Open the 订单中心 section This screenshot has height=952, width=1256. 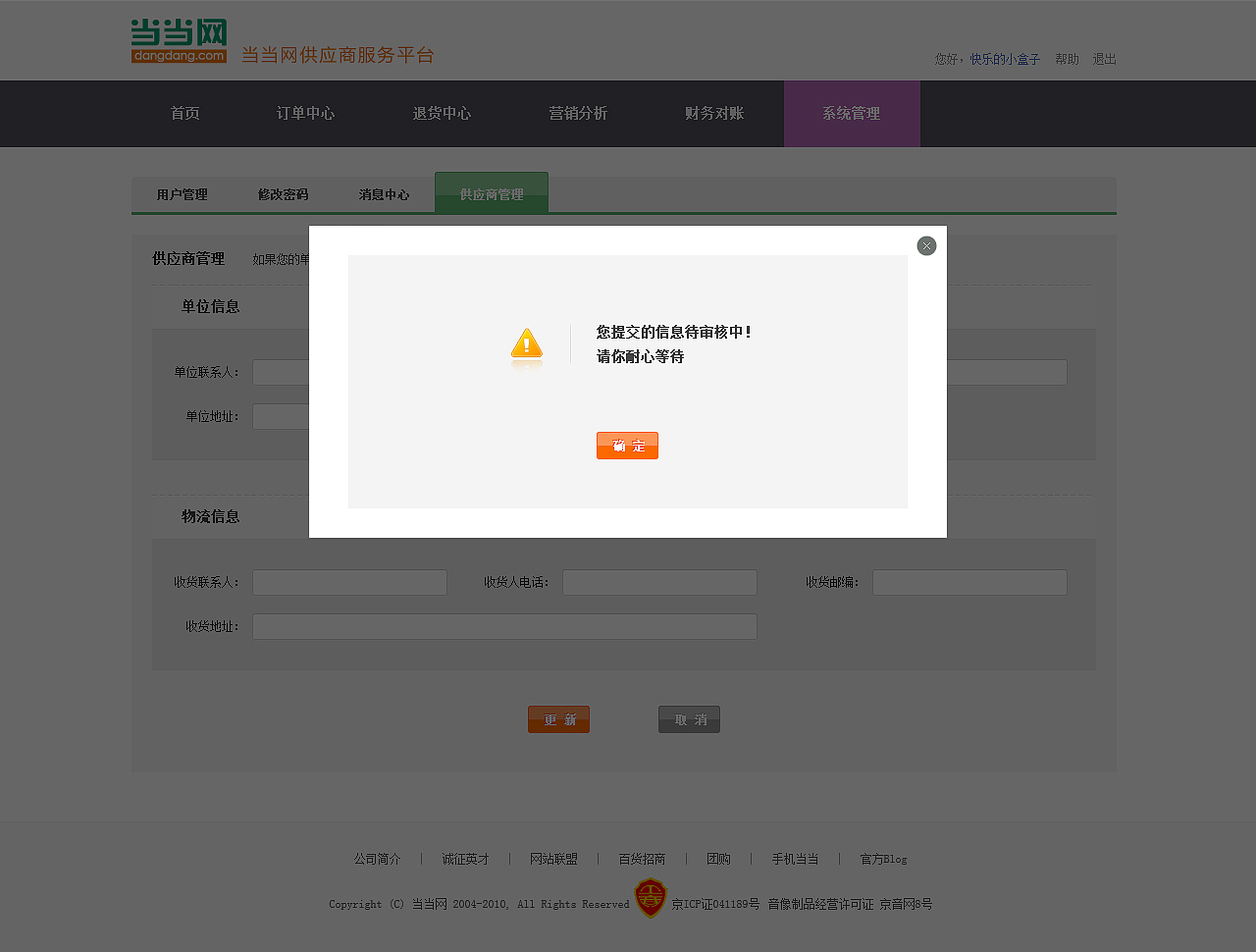(x=305, y=113)
